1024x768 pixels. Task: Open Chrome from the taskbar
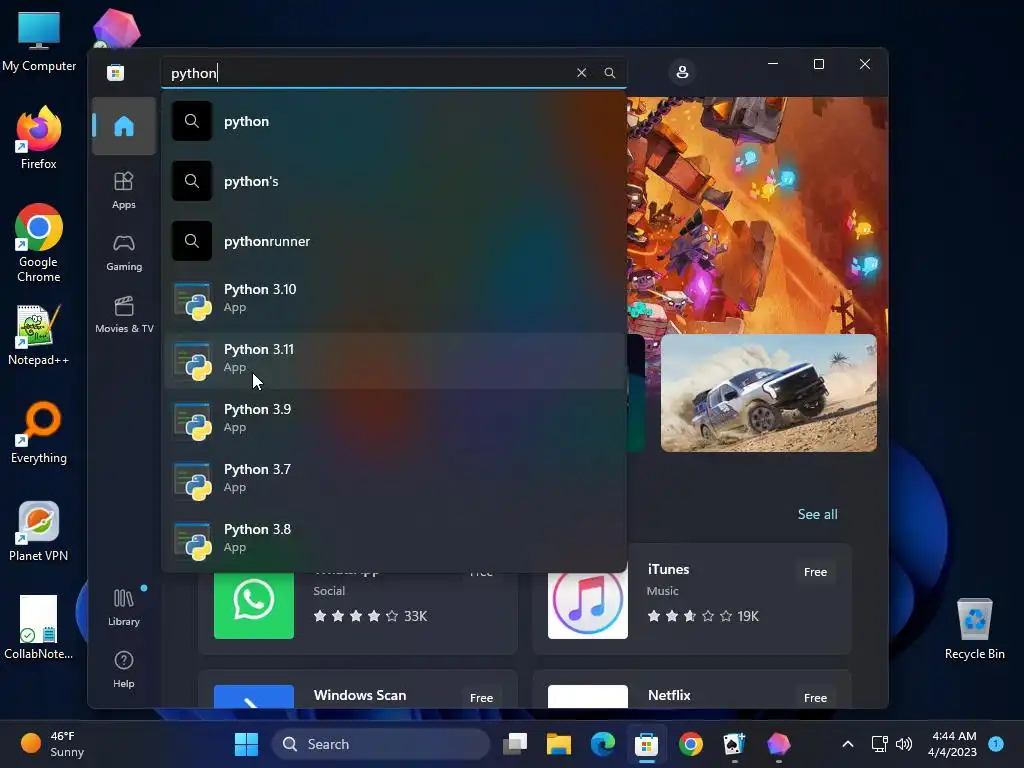690,744
